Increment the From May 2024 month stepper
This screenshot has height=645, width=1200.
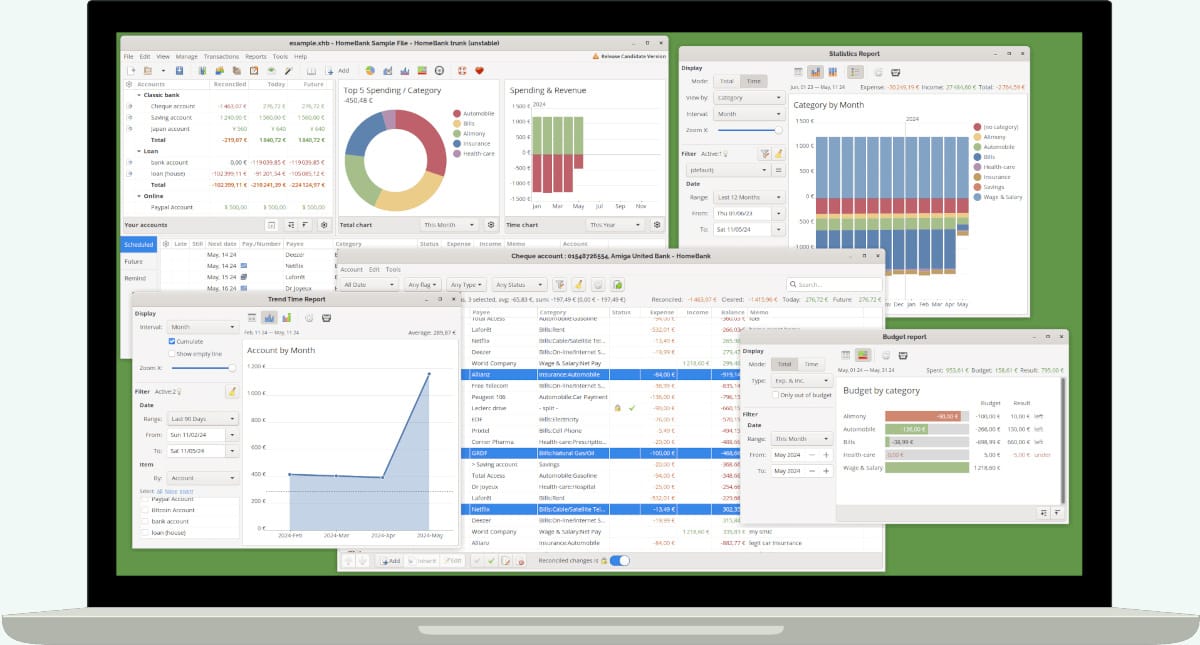(826, 455)
